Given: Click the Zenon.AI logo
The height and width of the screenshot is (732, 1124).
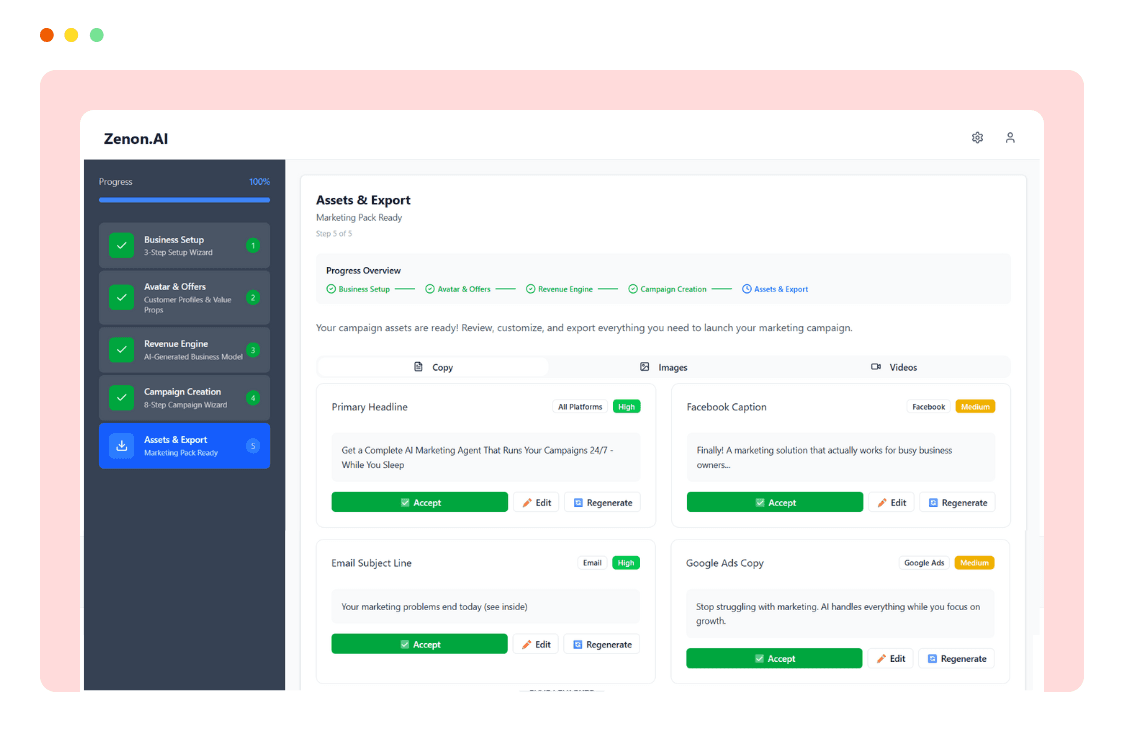Looking at the screenshot, I should (135, 138).
